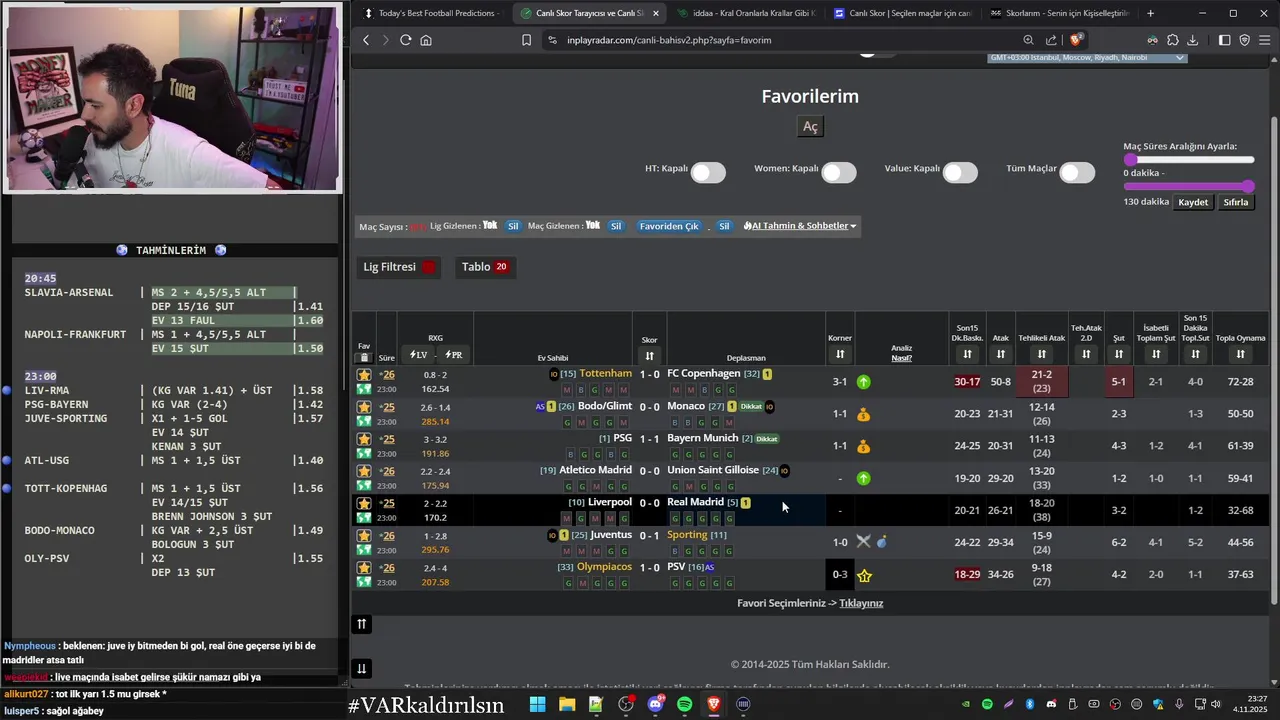1280x720 pixels.
Task: Open browser extensions puzzle icon
Action: coord(1172,40)
